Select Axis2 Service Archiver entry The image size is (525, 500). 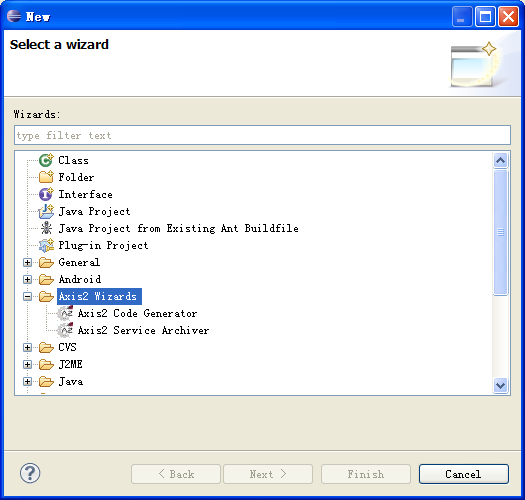[143, 331]
